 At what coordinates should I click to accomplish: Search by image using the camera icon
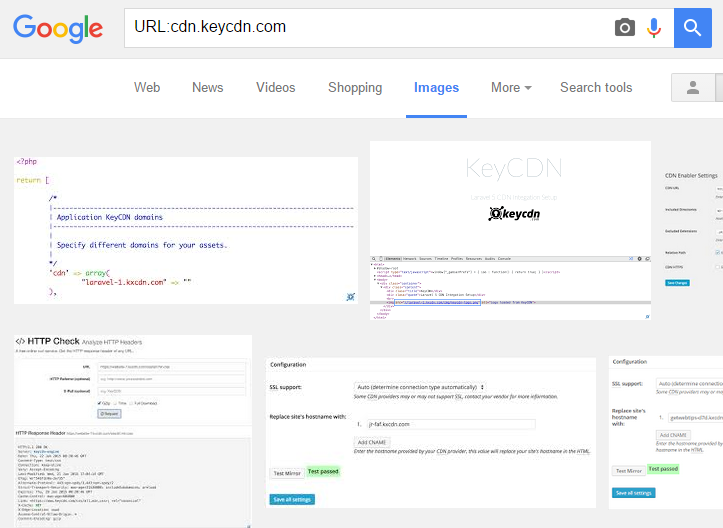625,28
